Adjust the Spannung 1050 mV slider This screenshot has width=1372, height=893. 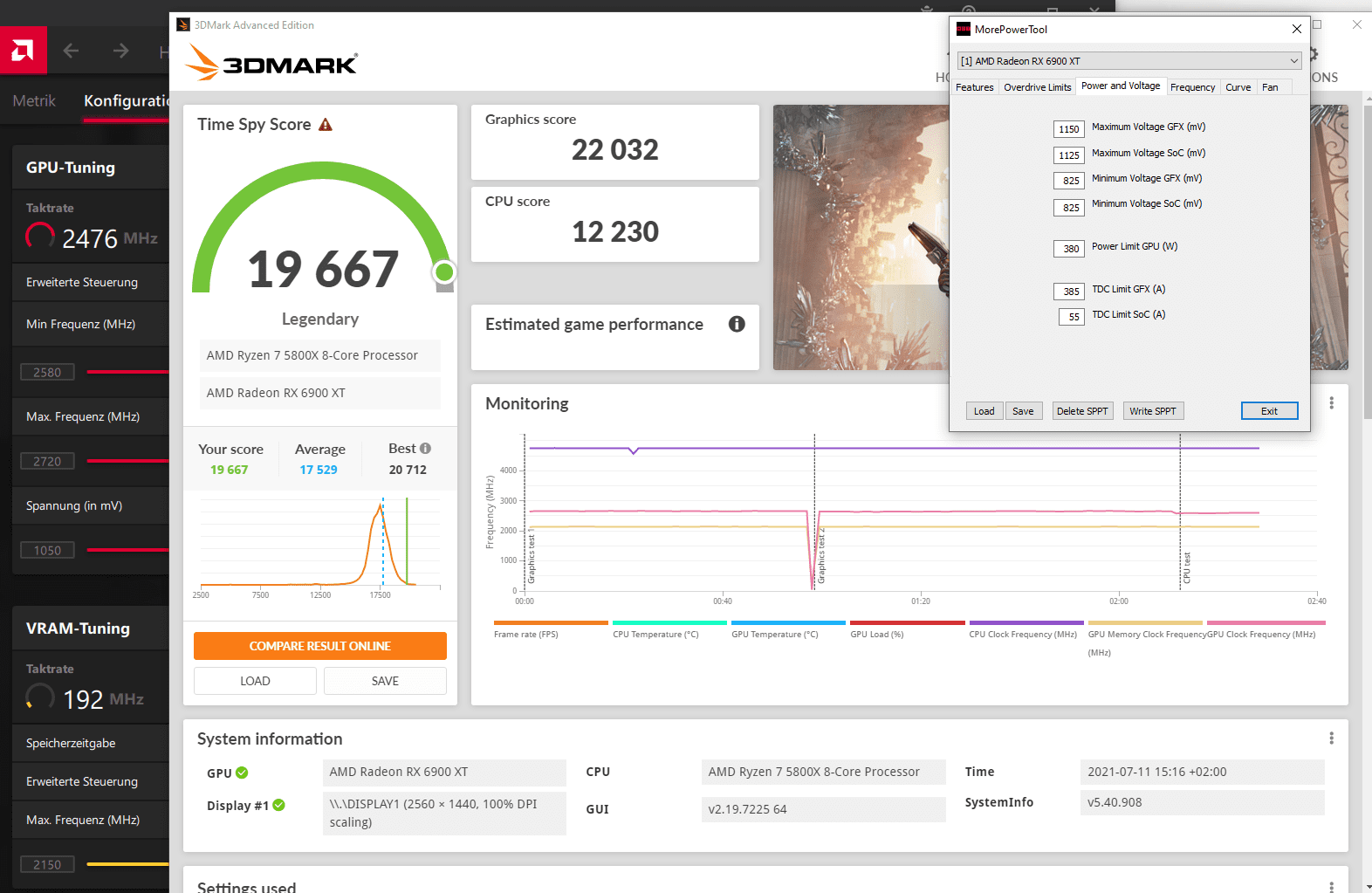(x=127, y=550)
